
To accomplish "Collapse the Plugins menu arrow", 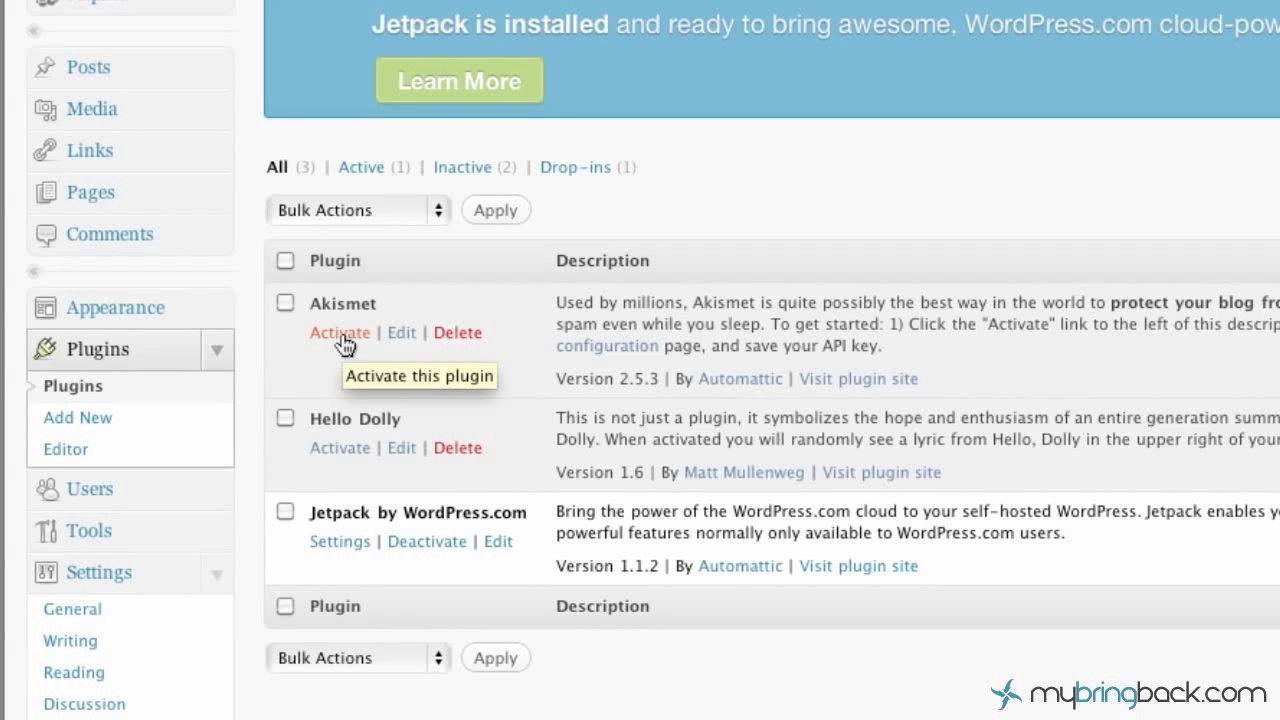I will 217,350.
